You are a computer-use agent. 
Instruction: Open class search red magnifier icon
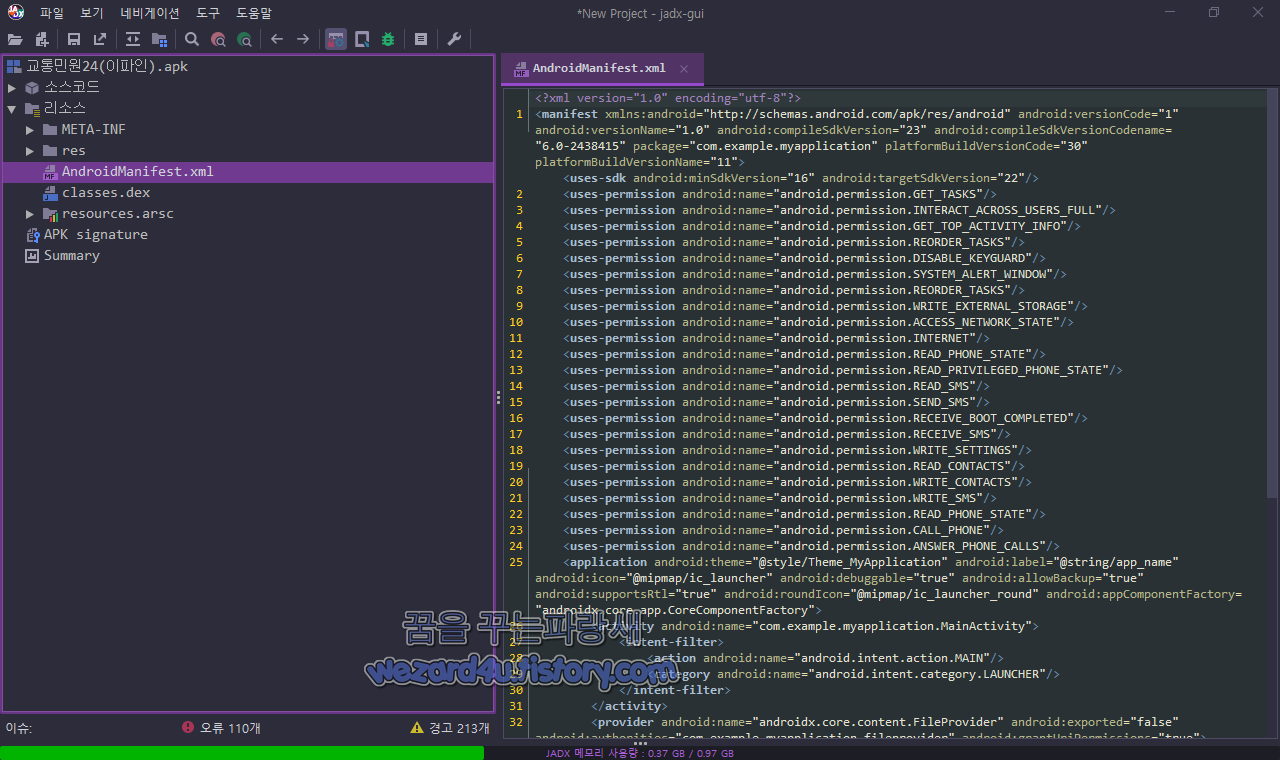click(218, 39)
